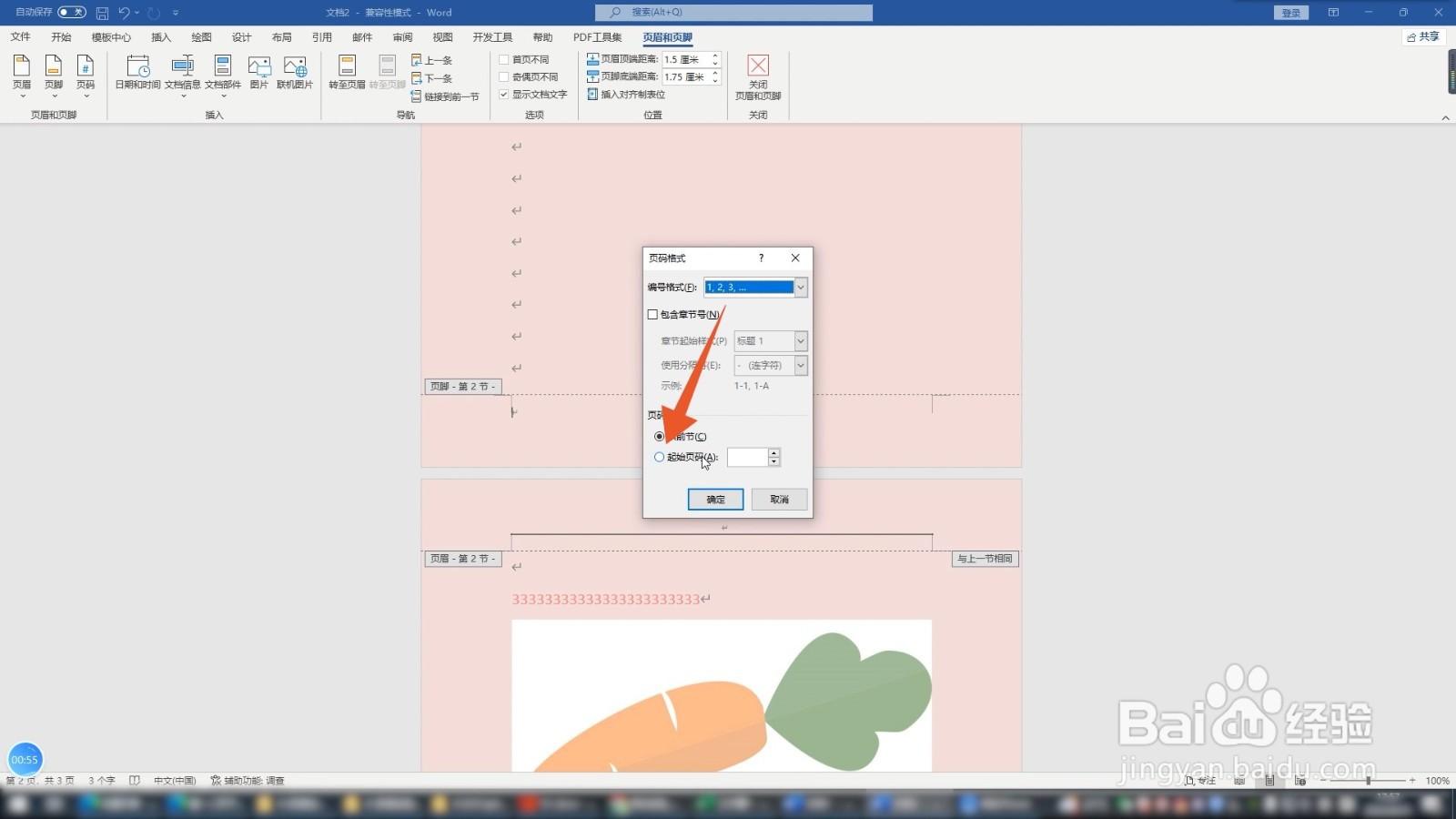Screen dimensions: 1456x819
Task: Click the zoom slider handle
Action: coord(1368,781)
